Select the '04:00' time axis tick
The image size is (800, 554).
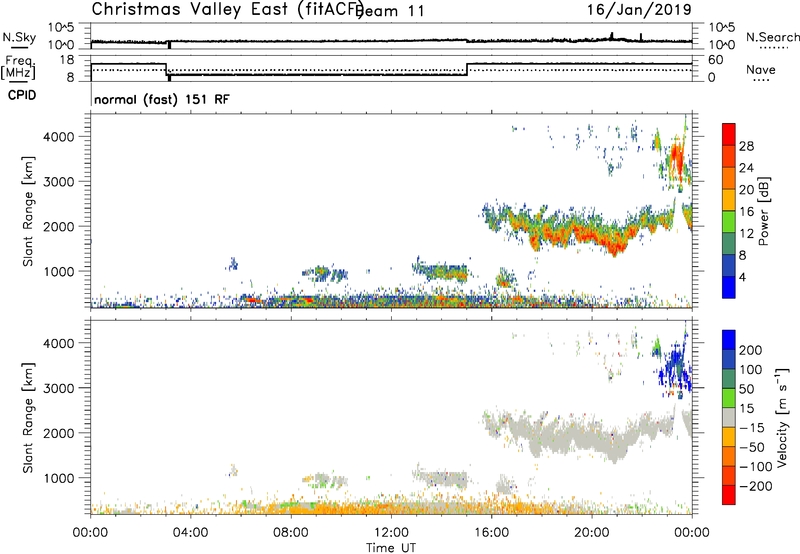[190, 533]
